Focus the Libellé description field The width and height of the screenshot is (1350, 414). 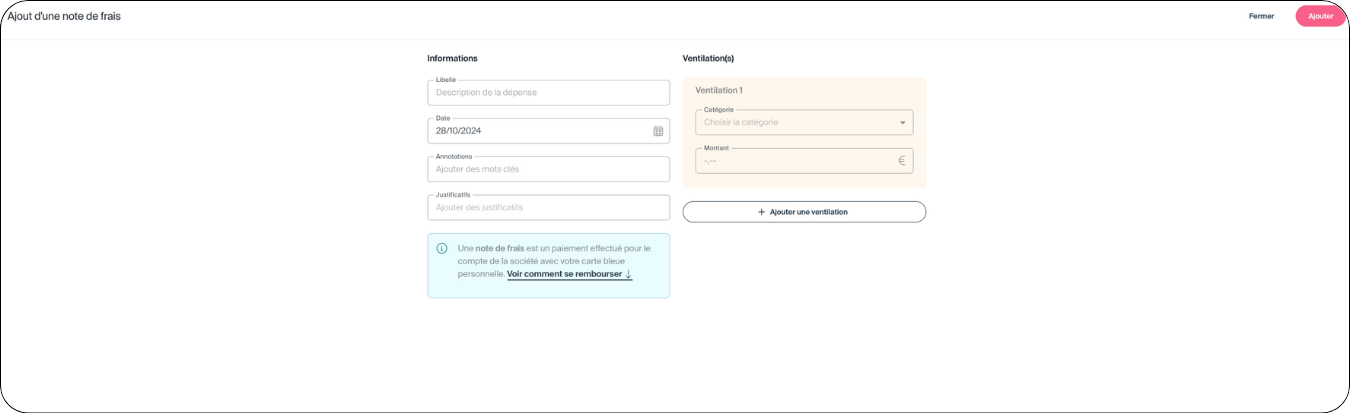pyautogui.click(x=548, y=93)
